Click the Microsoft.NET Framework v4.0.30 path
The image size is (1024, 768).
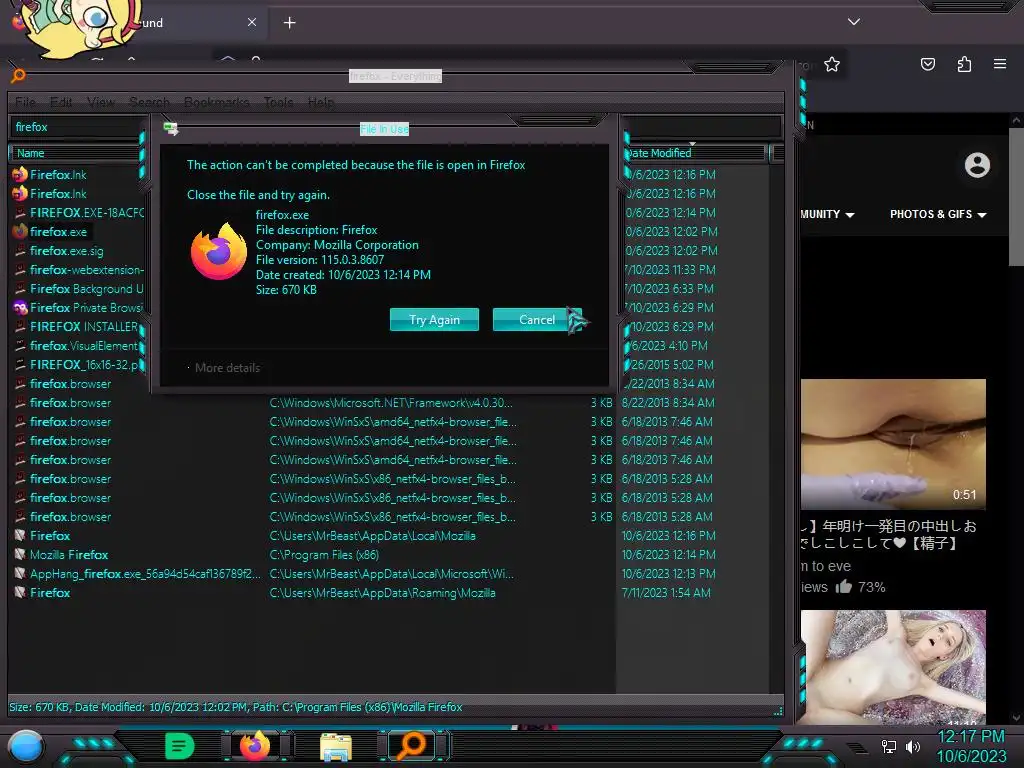(x=391, y=402)
